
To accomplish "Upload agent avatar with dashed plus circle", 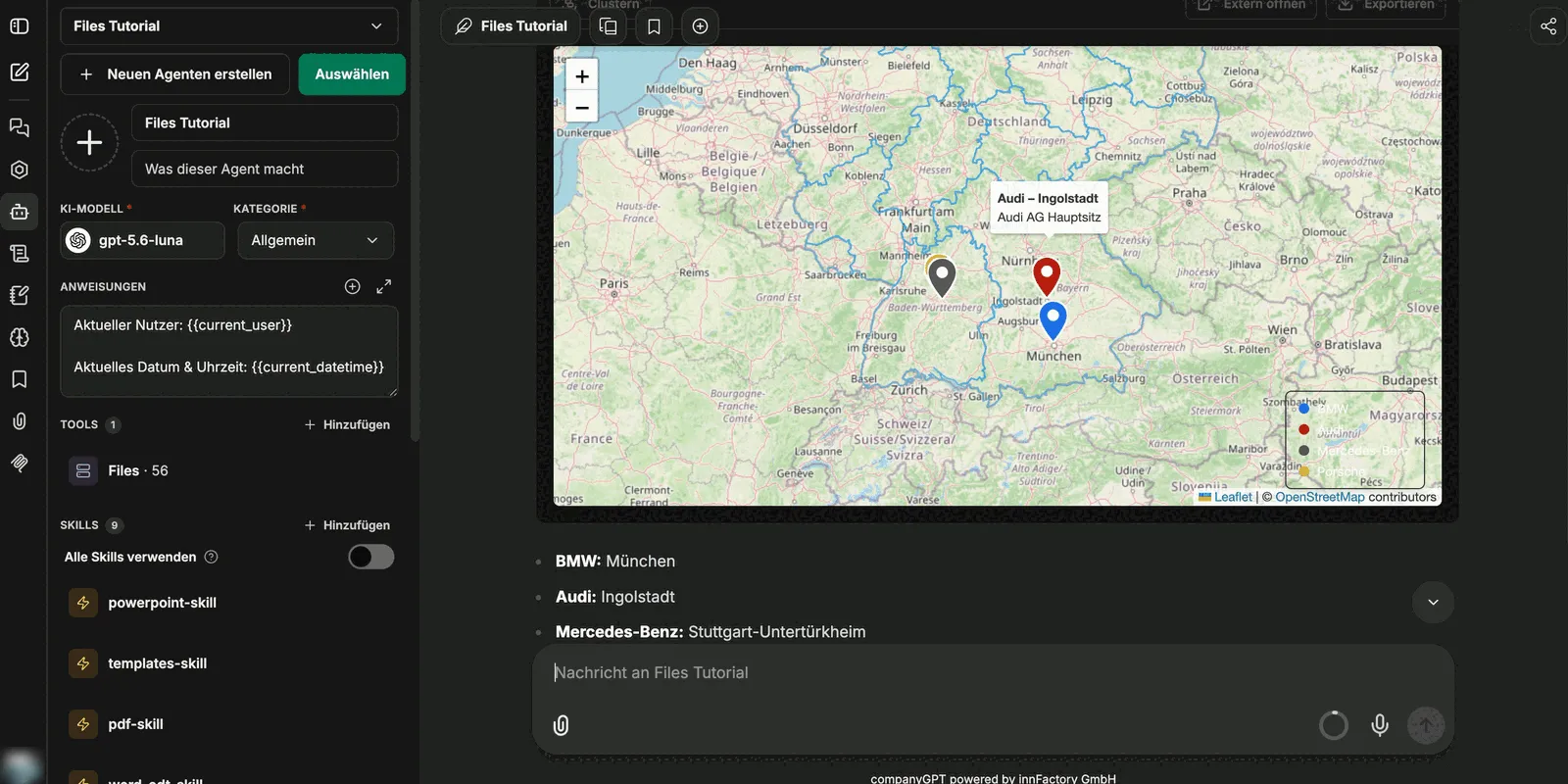I will pyautogui.click(x=89, y=143).
